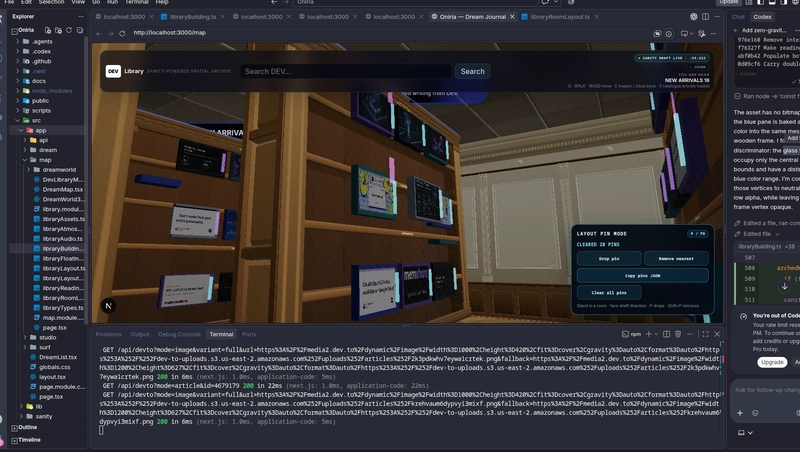Create a new file in the Explorer
The image size is (800, 452).
[x=47, y=30]
